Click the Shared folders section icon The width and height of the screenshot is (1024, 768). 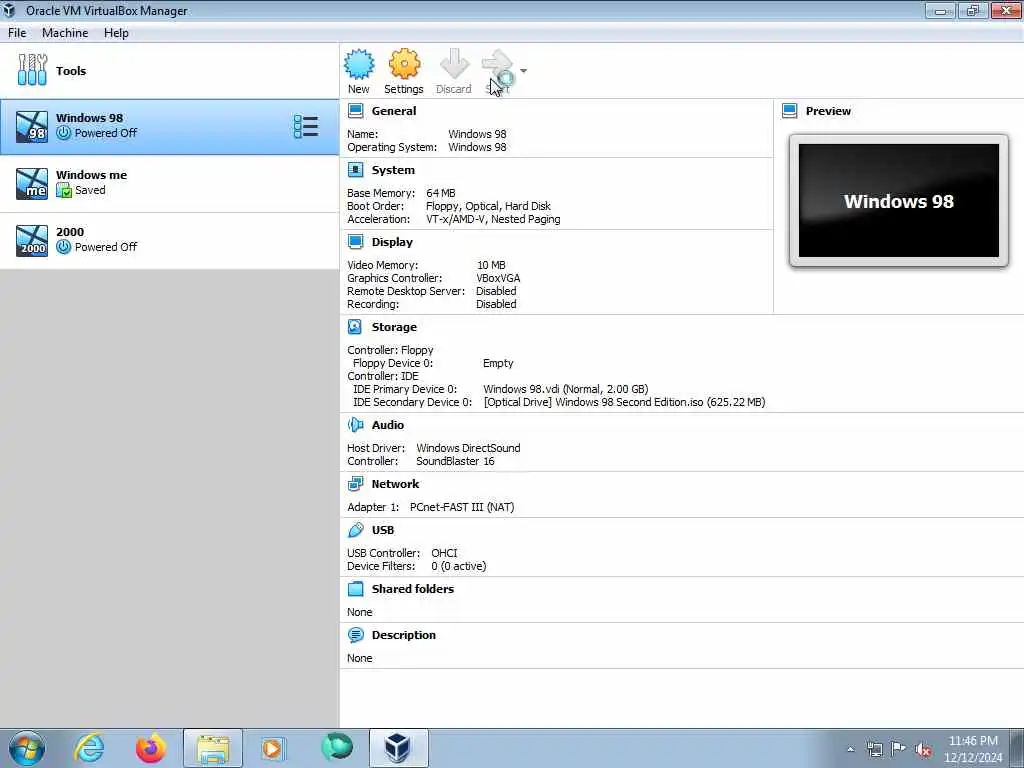(355, 589)
